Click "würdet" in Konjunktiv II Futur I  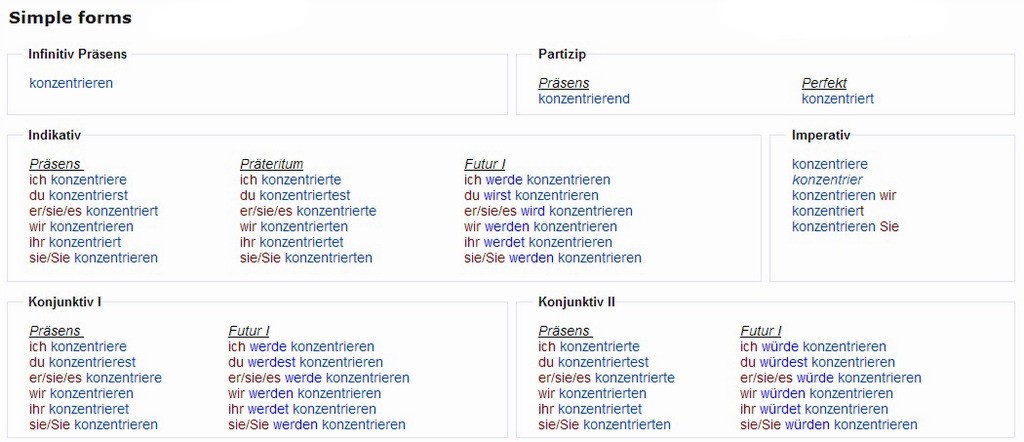(780, 409)
